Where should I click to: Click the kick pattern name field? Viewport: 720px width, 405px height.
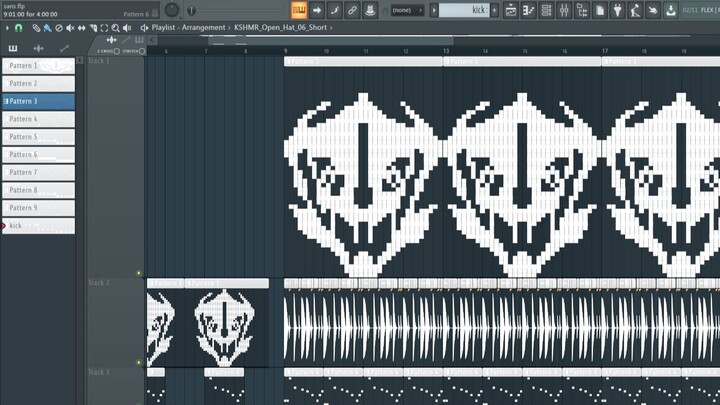(x=464, y=10)
